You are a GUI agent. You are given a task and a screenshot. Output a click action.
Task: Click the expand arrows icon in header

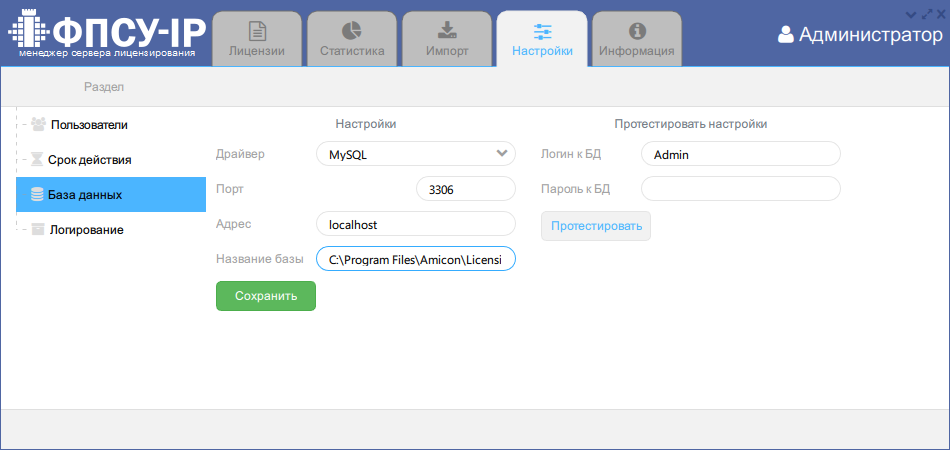click(925, 14)
